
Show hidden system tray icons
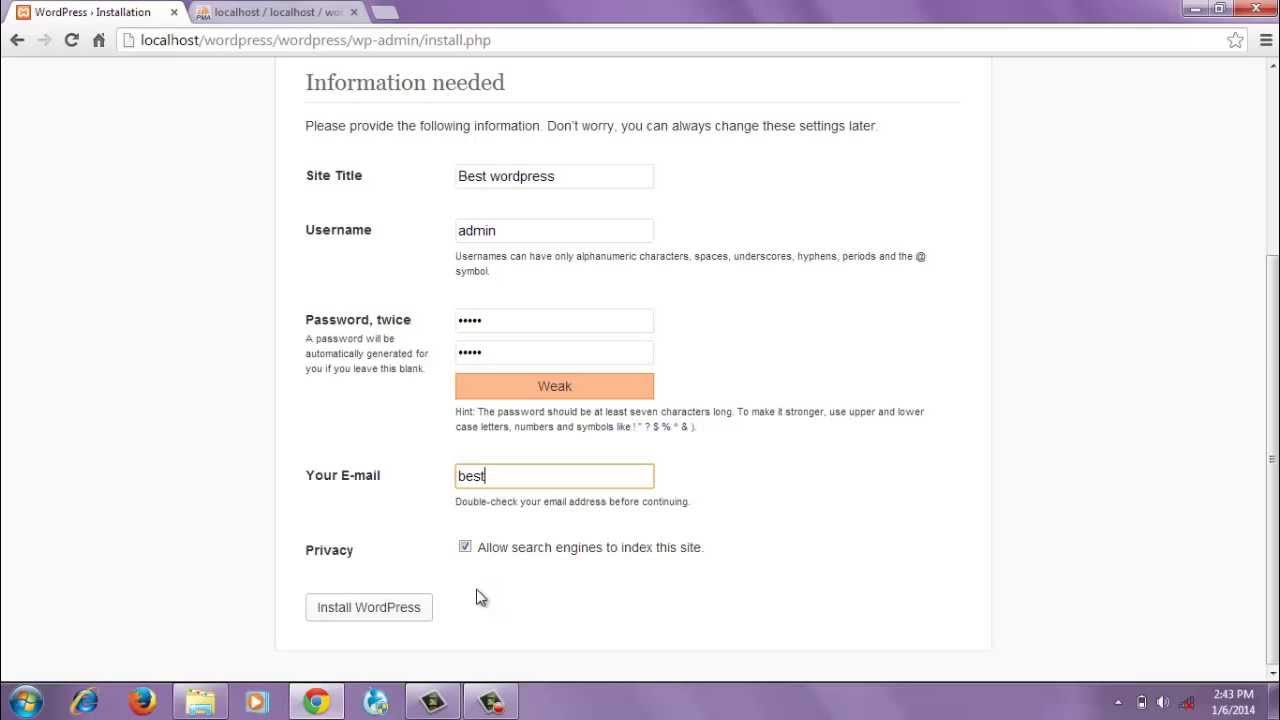click(x=1118, y=702)
